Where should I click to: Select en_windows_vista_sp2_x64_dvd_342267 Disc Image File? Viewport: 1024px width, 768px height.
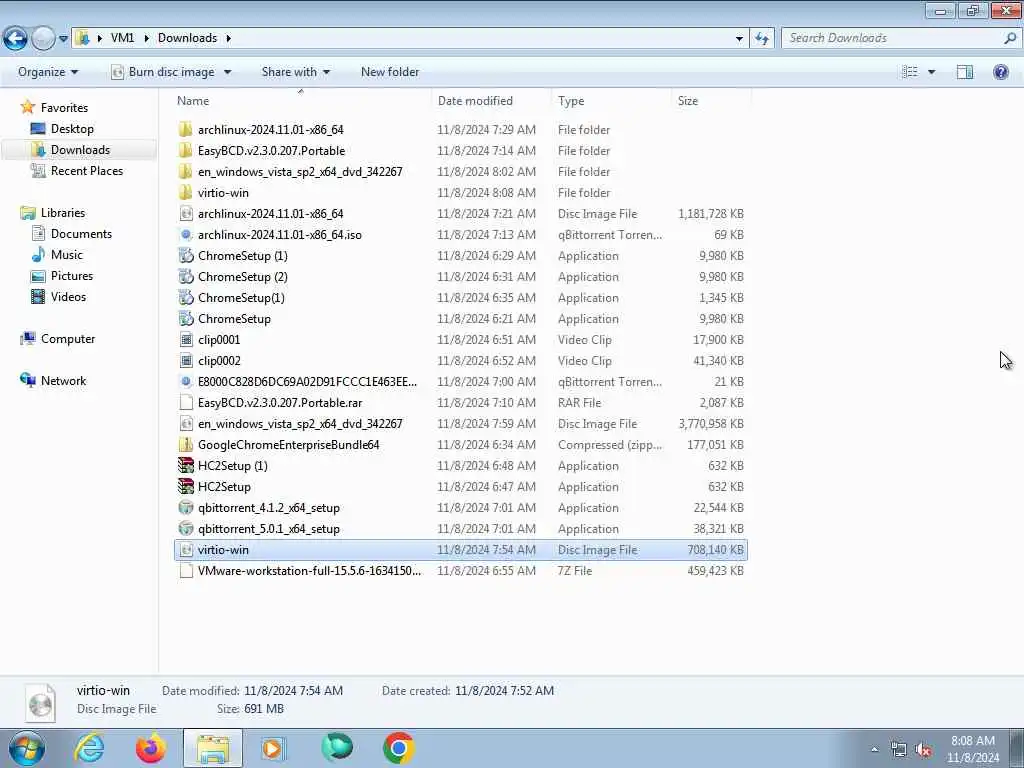(x=461, y=424)
